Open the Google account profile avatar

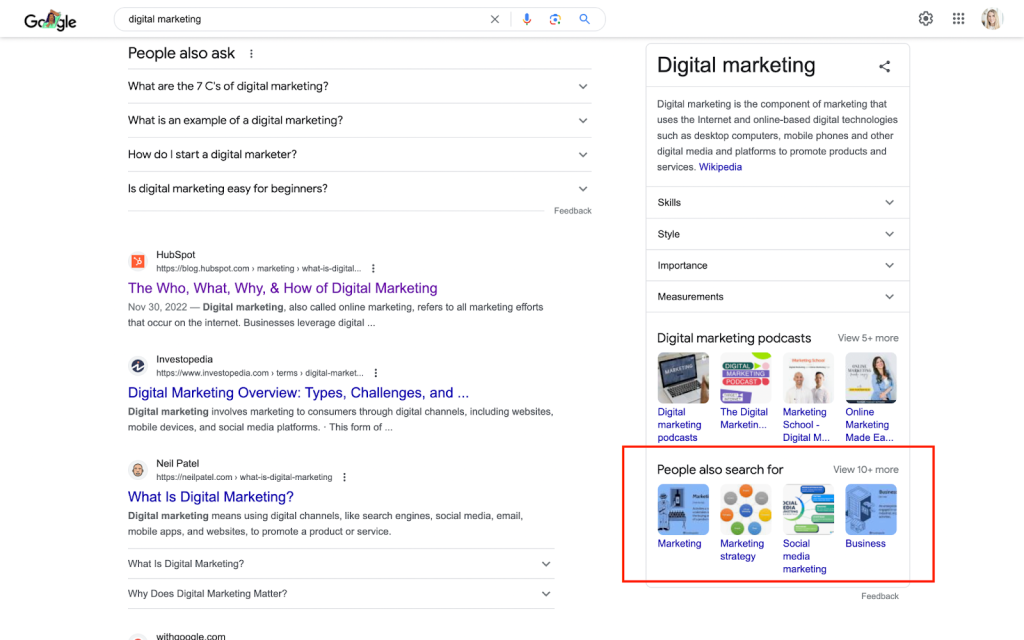point(992,19)
